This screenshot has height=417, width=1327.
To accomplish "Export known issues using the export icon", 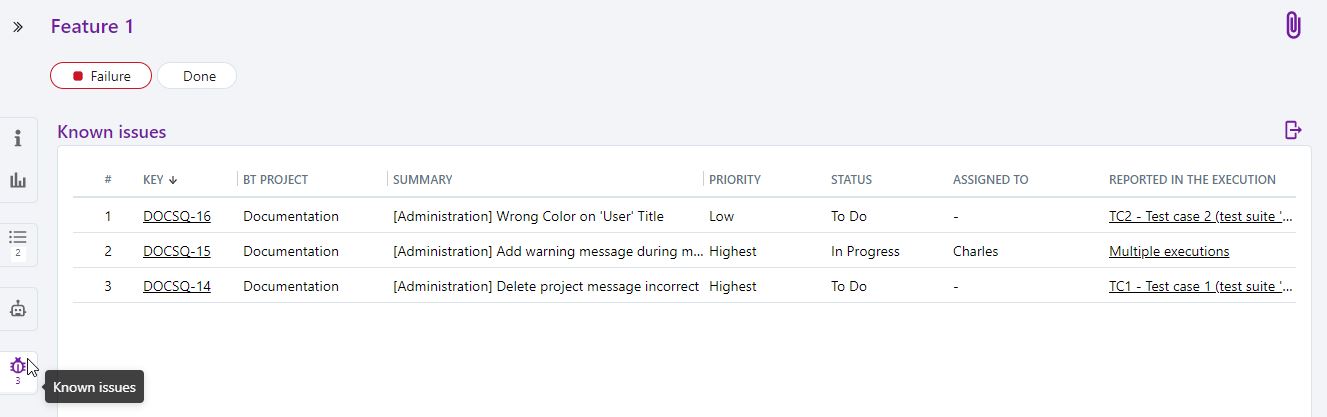I will pos(1293,130).
